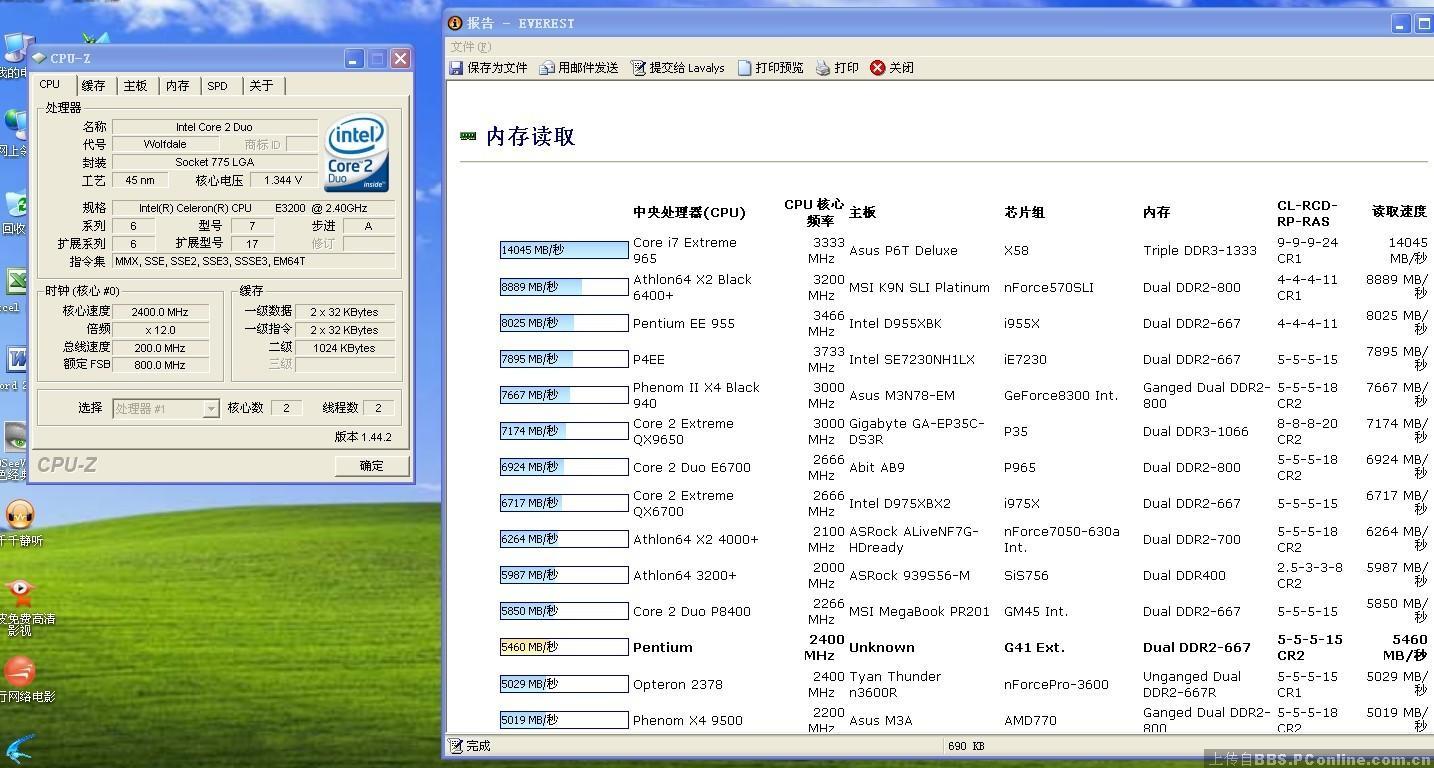Switch to the About (关于) tab in CPU-Z
Screen dimensions: 1434x768
pos(261,86)
